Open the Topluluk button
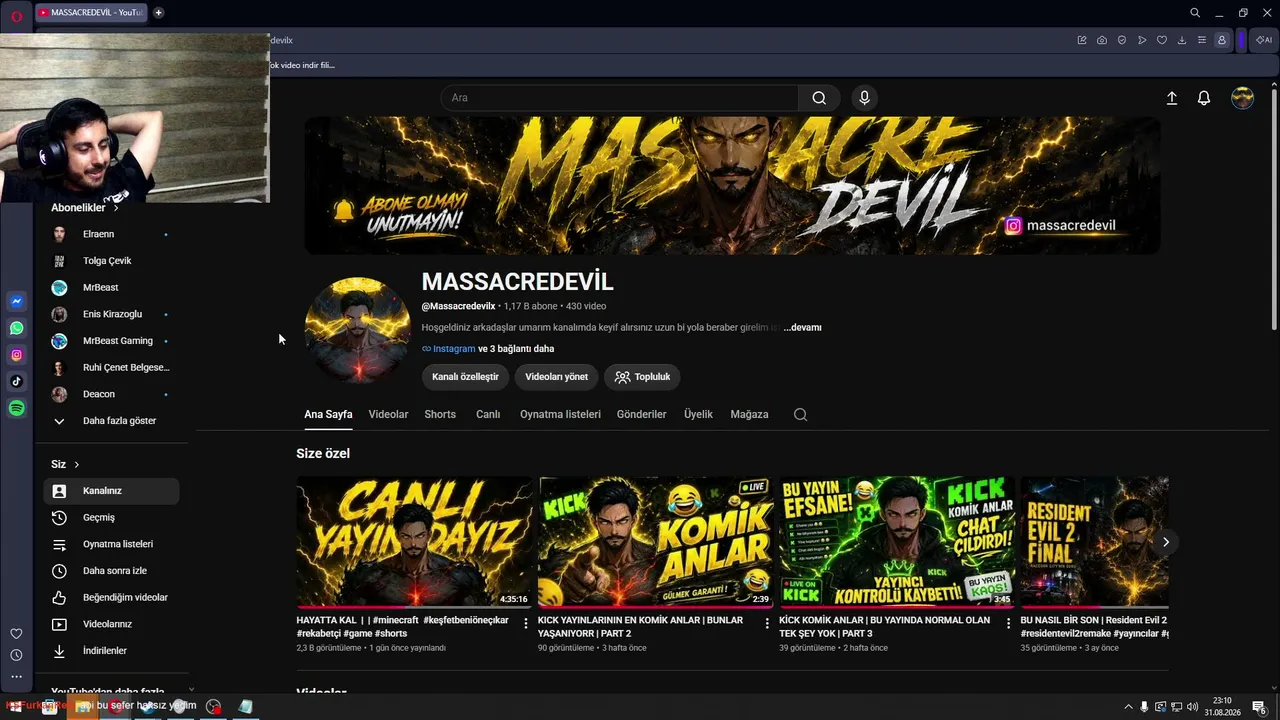This screenshot has height=720, width=1280. (642, 377)
